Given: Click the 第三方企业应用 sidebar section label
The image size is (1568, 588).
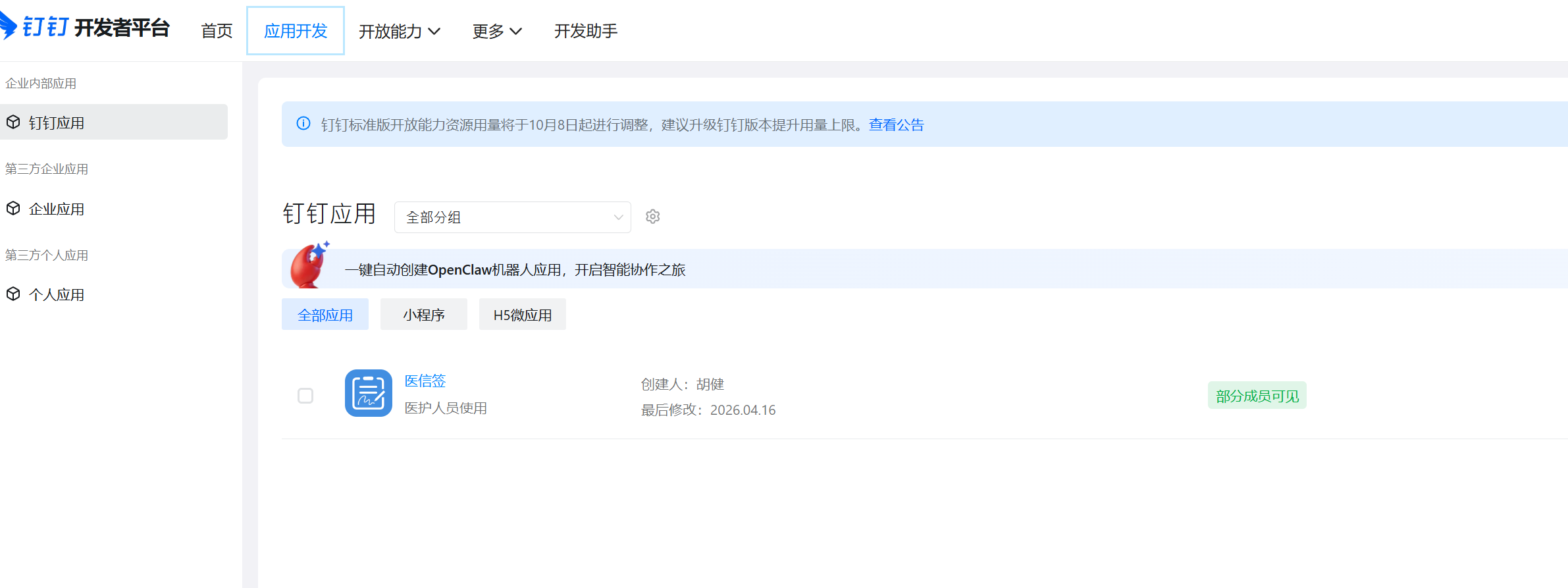Looking at the screenshot, I should tap(47, 169).
